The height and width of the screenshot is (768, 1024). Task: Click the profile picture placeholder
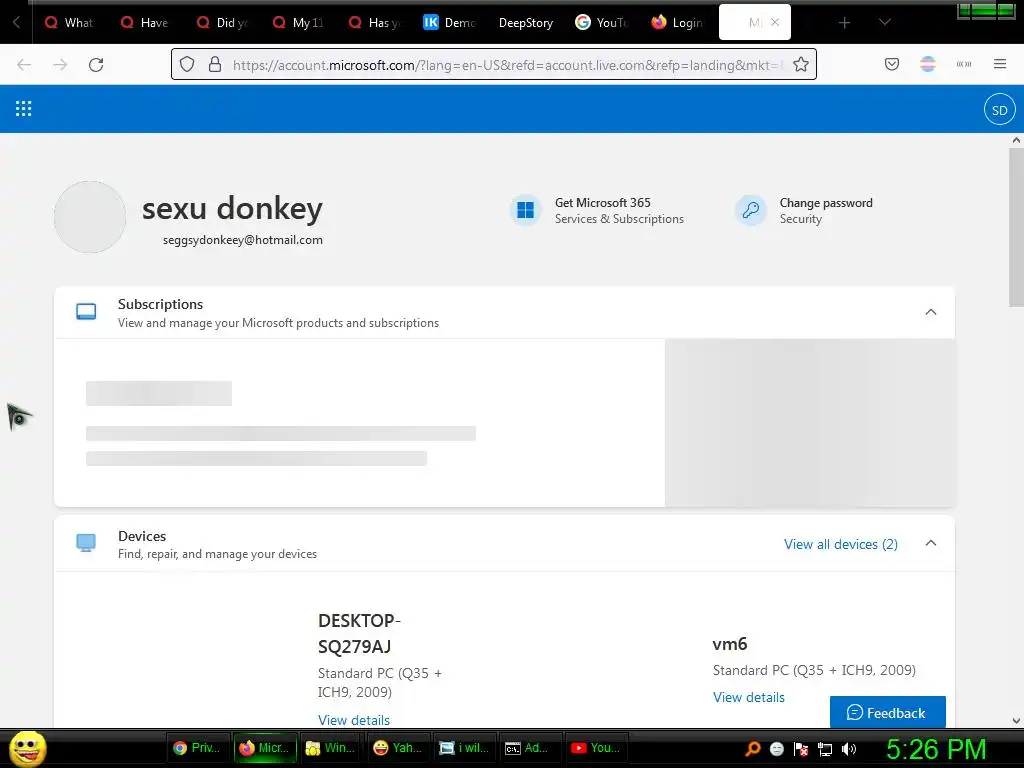(90, 217)
